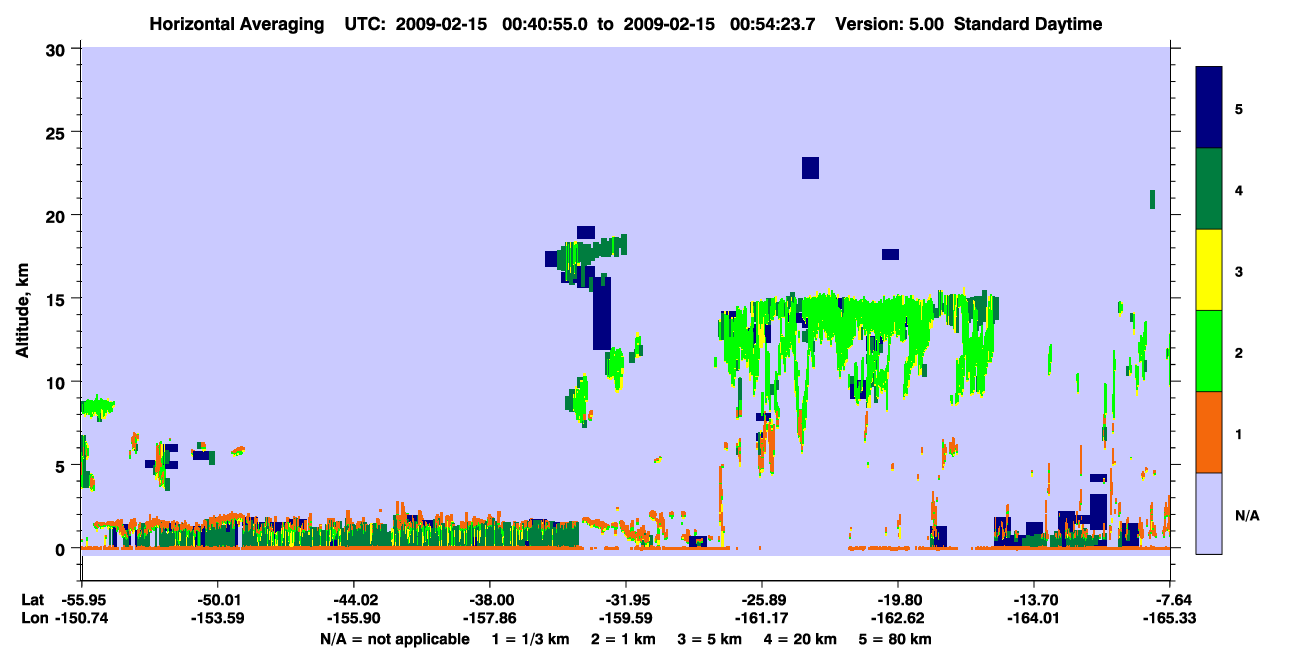Click the latitude value -19.80
1300x667 pixels.
[x=898, y=599]
